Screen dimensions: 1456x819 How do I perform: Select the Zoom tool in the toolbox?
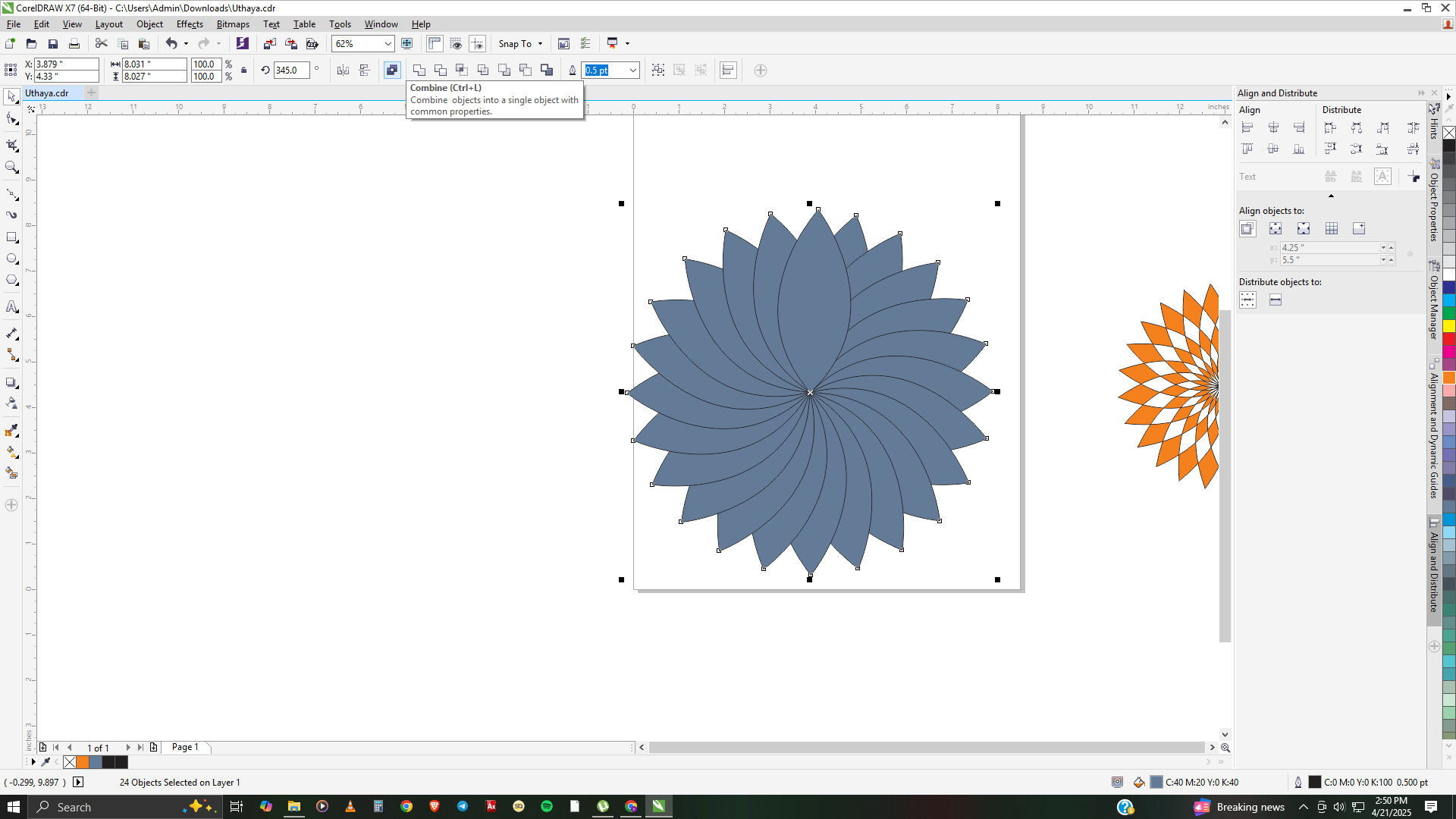11,167
